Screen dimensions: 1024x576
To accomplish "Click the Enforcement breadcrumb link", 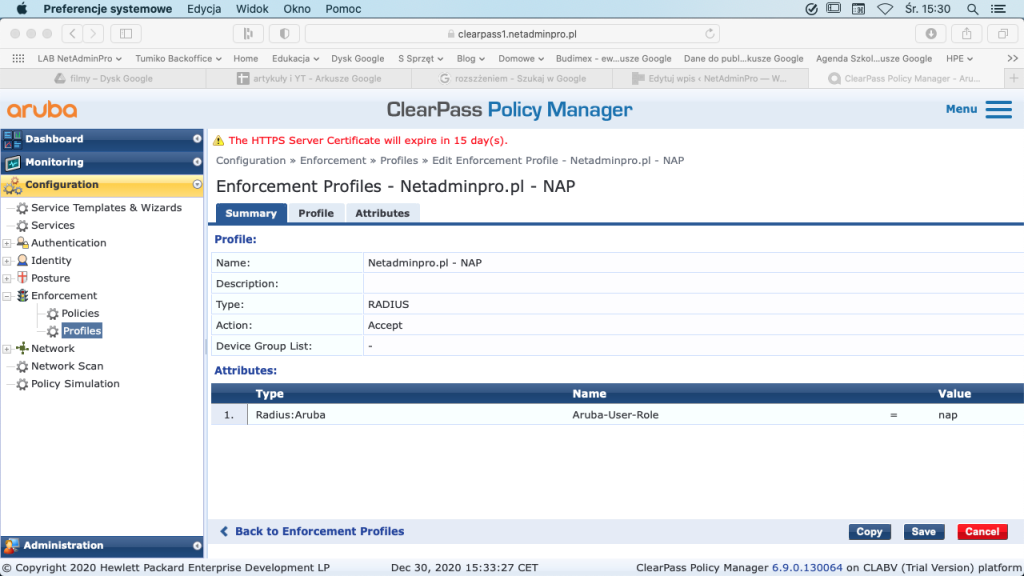I will [x=332, y=160].
